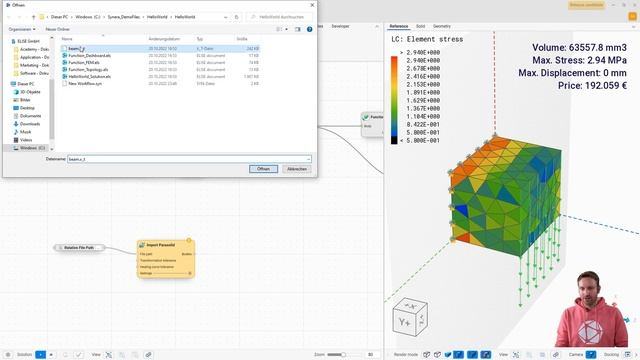640x360 pixels.
Task: Go up one folder level with the up arrow
Action: pyautogui.click(x=33, y=17)
